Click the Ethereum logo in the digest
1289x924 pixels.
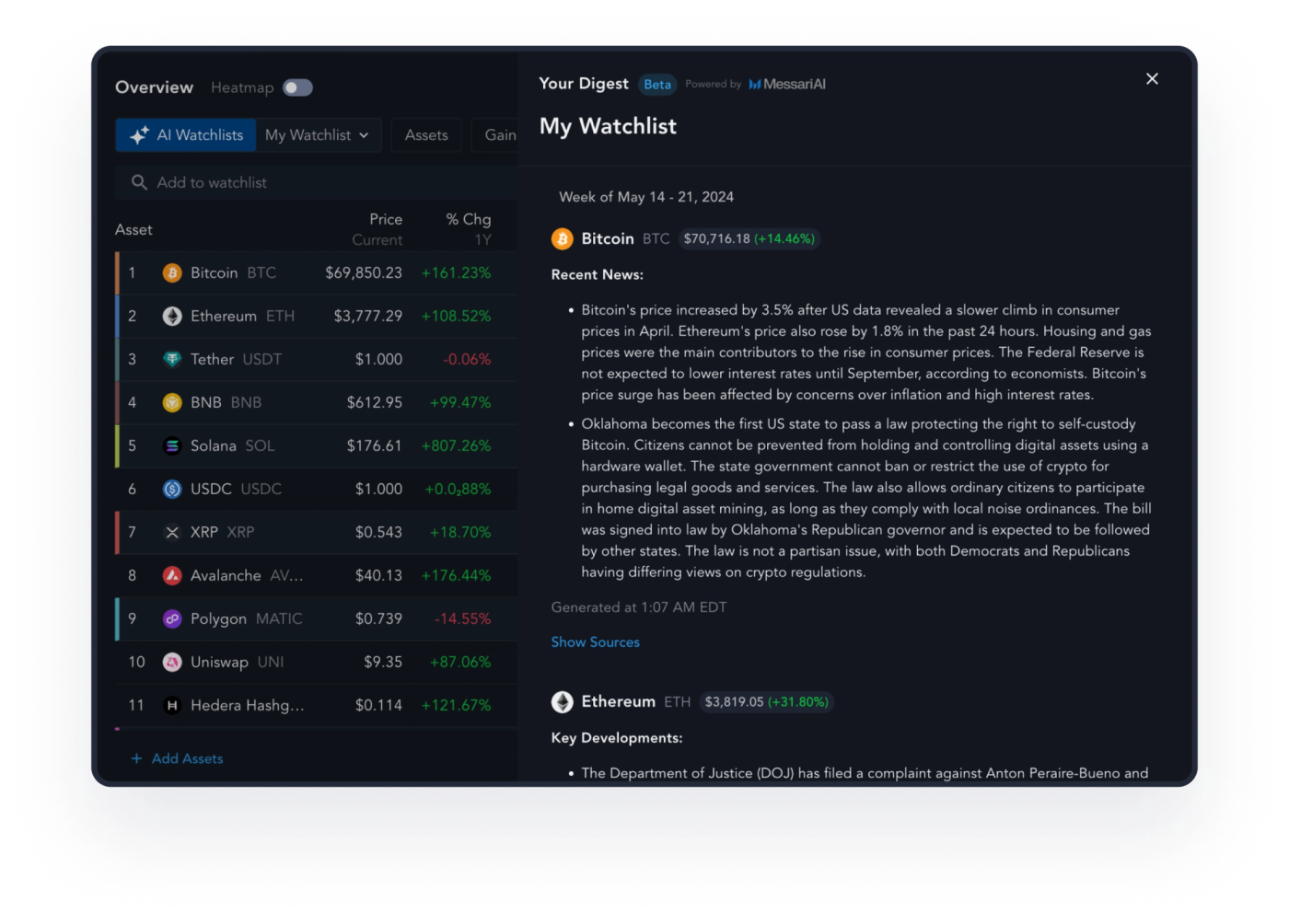tap(562, 702)
